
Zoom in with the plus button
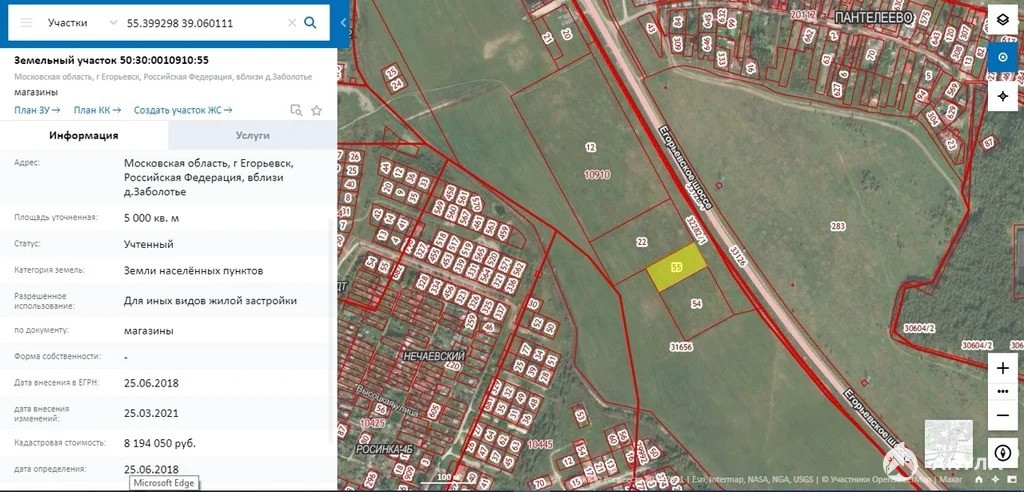click(1003, 368)
